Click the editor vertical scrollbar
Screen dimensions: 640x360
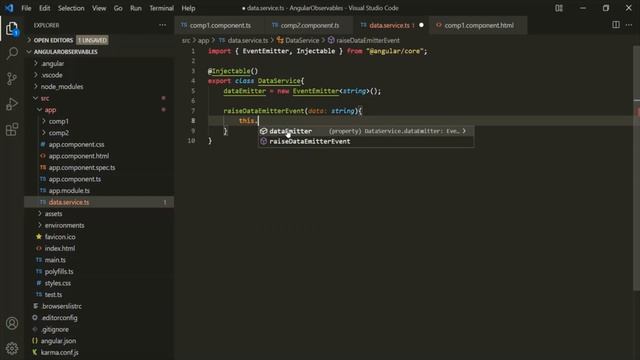tap(636, 168)
